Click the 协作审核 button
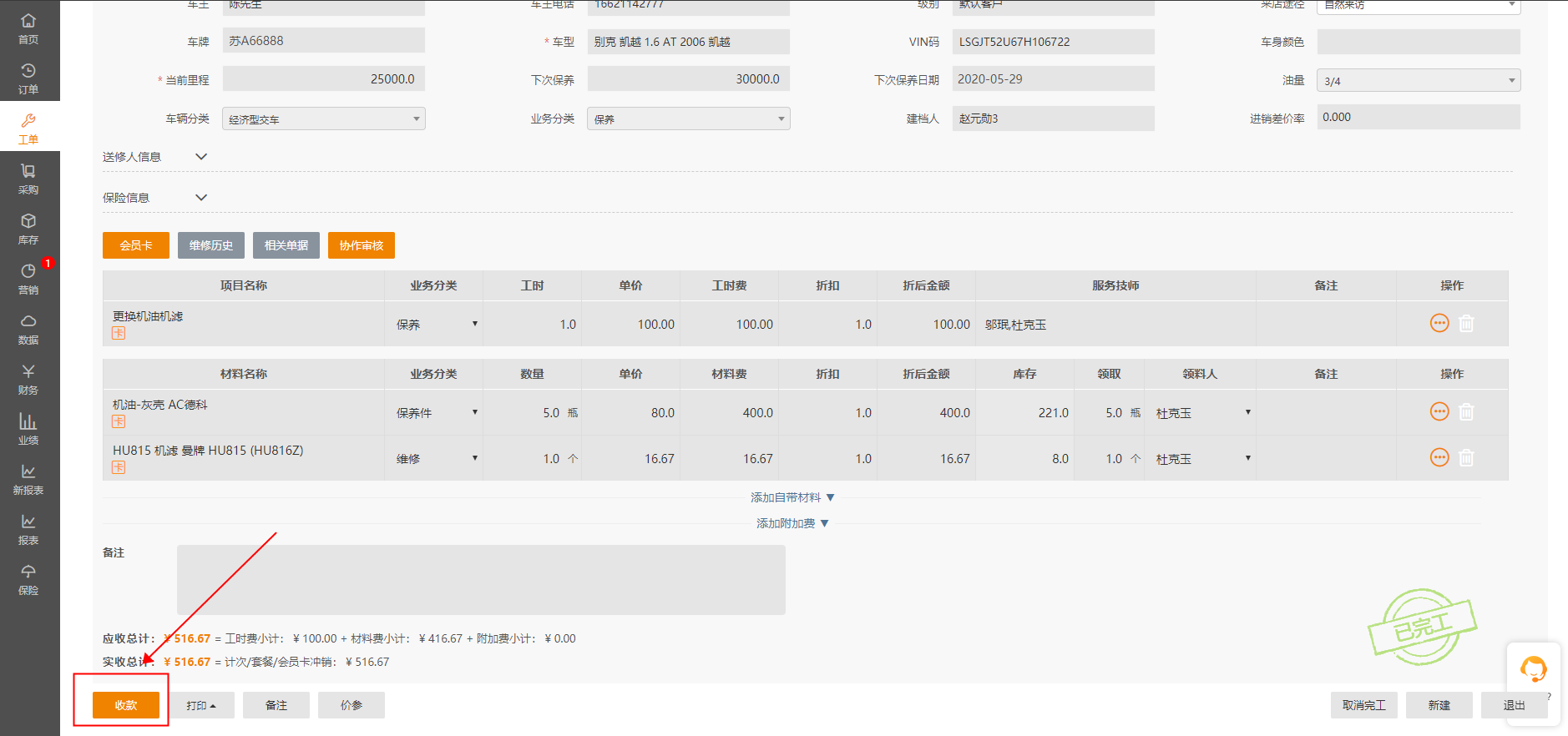This screenshot has width=1568, height=736. tap(362, 245)
